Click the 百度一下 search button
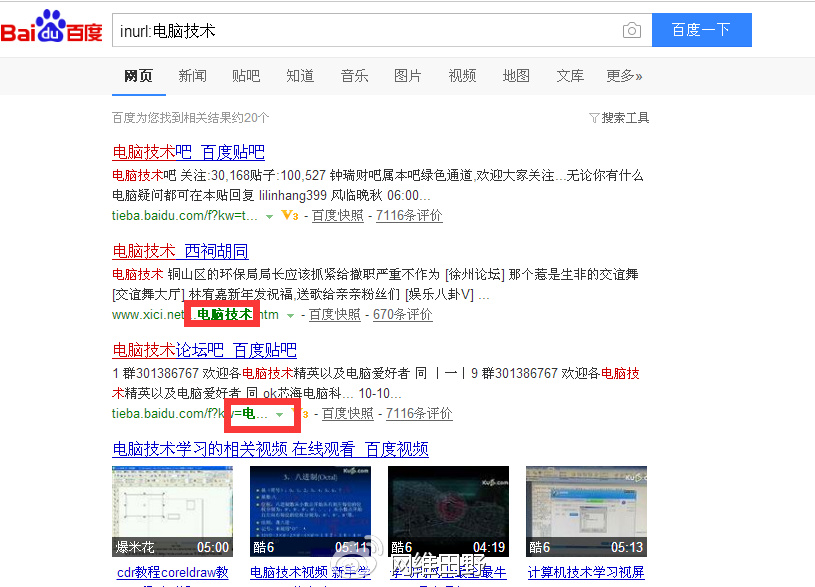Screen dimensions: 815x587 pos(702,30)
